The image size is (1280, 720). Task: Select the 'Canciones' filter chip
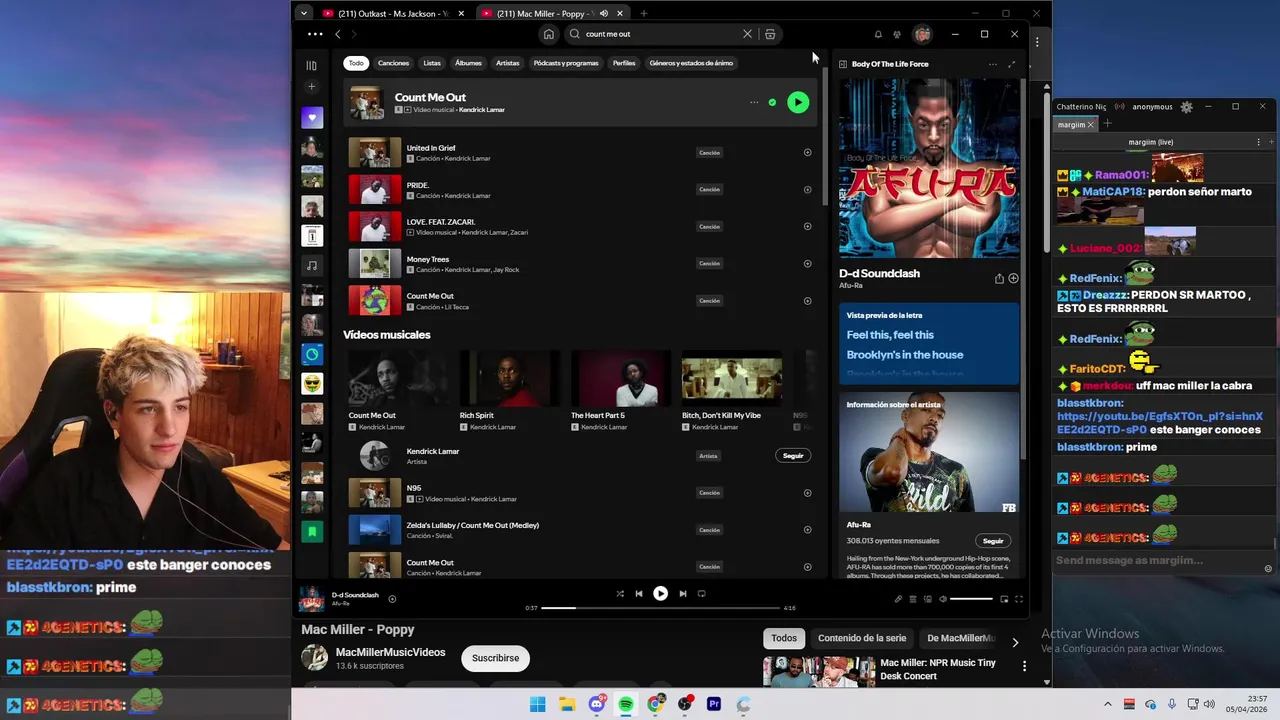tap(393, 63)
